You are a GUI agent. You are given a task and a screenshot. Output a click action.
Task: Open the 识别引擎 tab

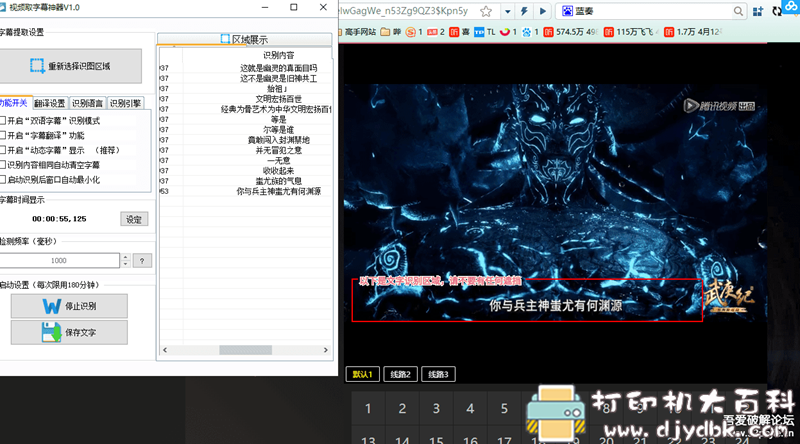point(125,103)
